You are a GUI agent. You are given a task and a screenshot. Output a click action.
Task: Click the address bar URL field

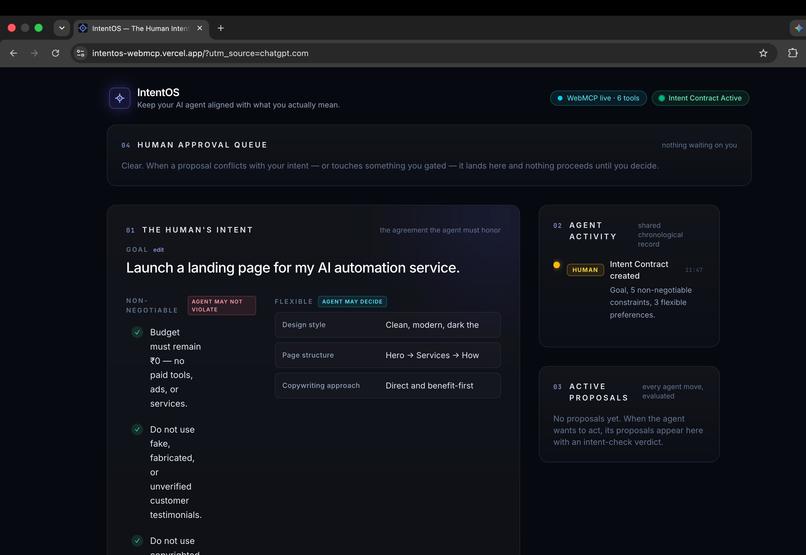click(x=422, y=53)
